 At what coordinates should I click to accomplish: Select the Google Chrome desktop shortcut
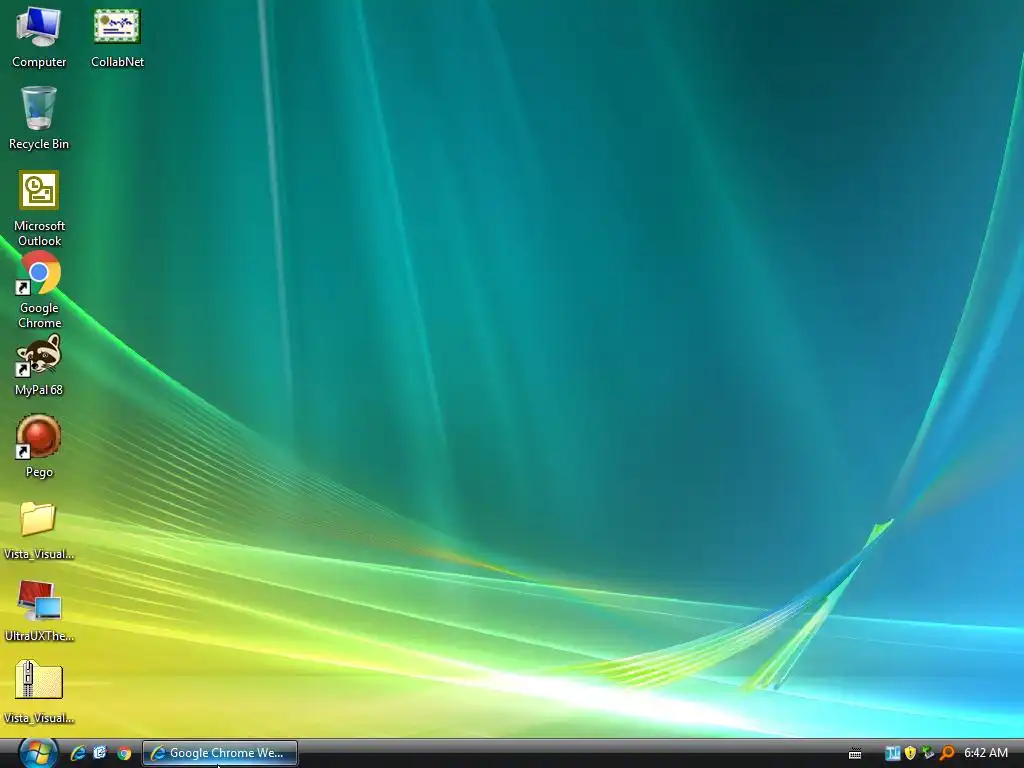point(39,291)
